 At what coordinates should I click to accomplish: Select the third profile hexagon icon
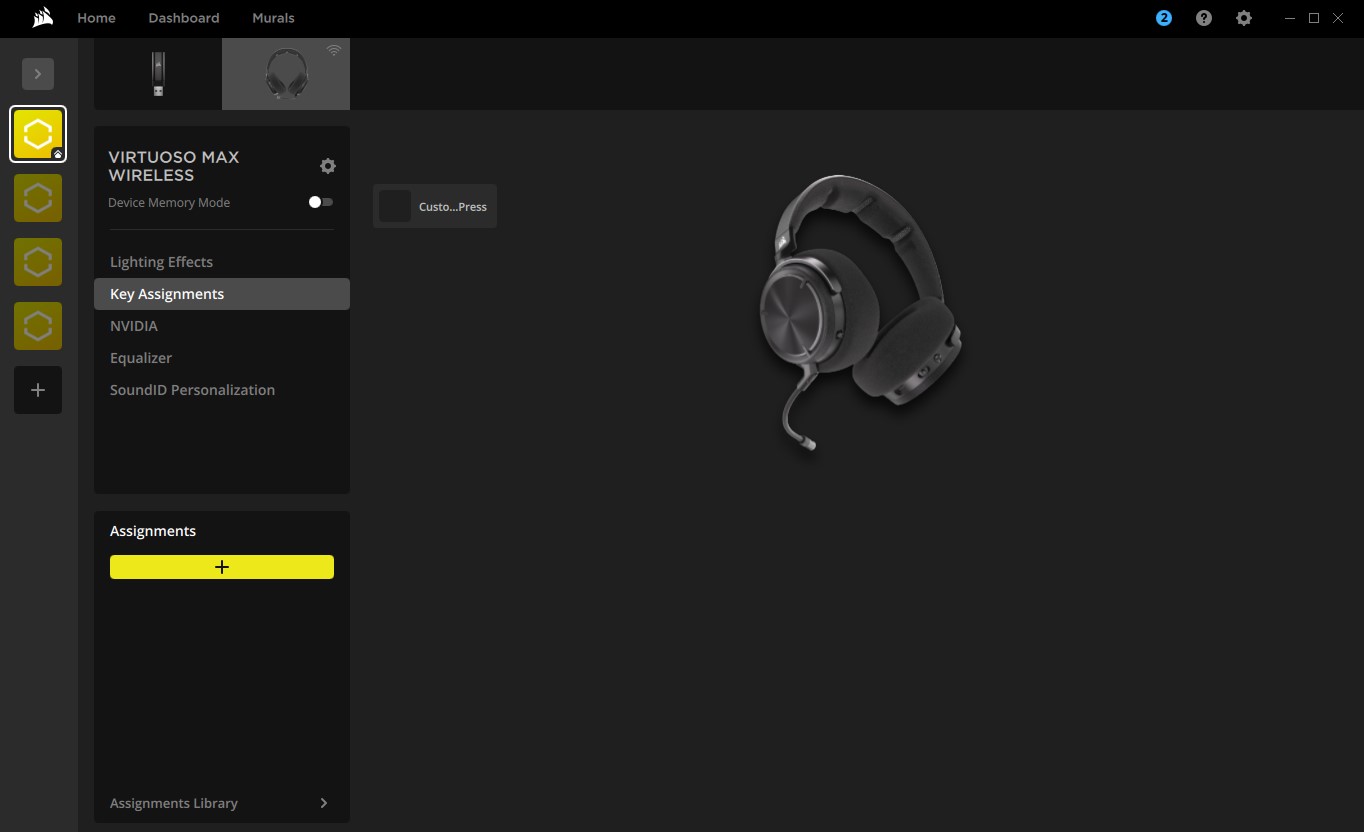[x=38, y=262]
